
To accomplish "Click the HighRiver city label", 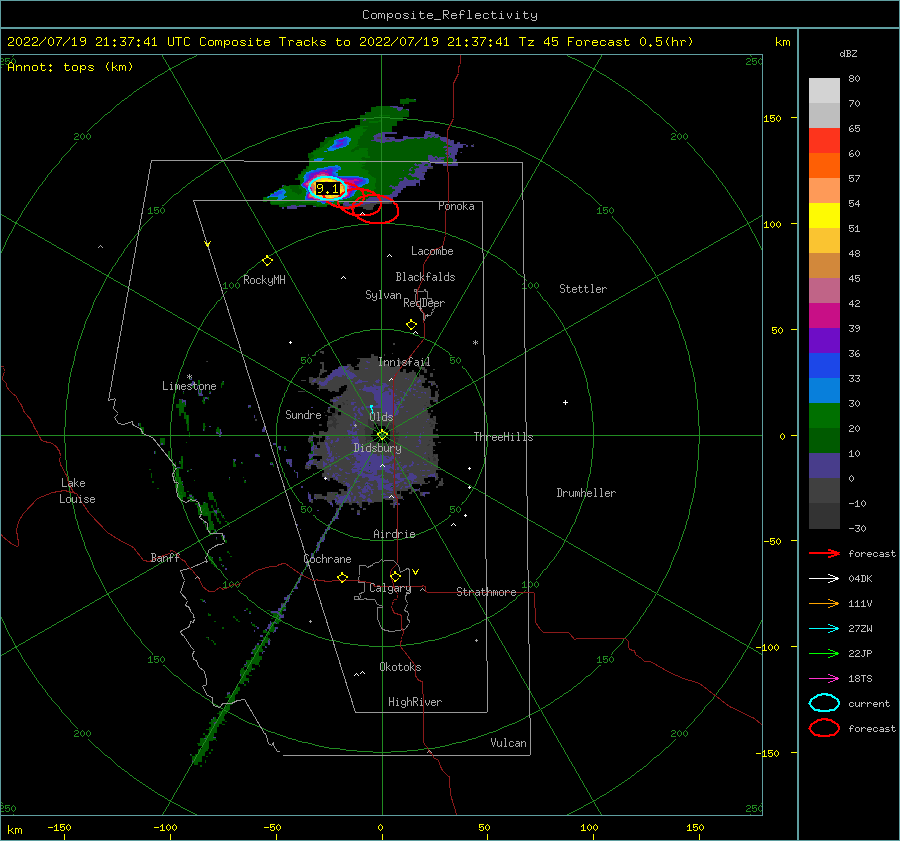I will tap(415, 702).
